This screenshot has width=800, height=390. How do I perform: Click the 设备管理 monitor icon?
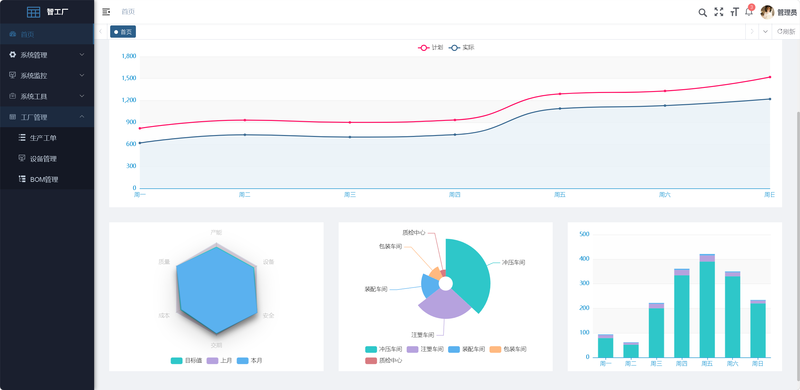[x=21, y=158]
